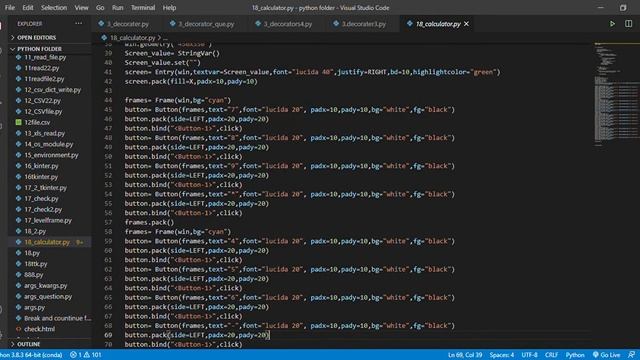This screenshot has width=640, height=360.
Task: Switch to 3_decorator_que.py tab
Action: [206, 24]
